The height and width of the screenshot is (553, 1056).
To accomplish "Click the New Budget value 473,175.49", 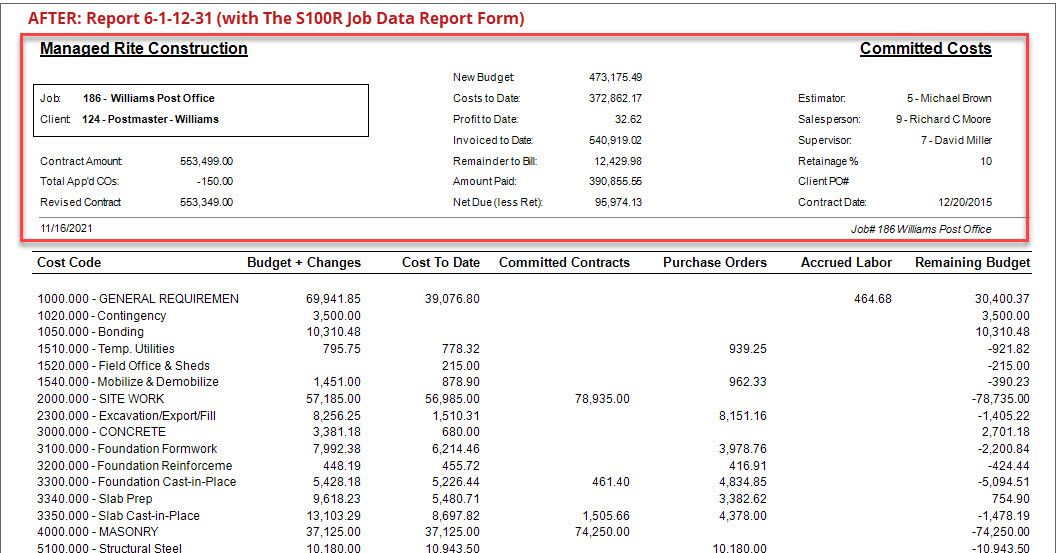I will pyautogui.click(x=616, y=77).
